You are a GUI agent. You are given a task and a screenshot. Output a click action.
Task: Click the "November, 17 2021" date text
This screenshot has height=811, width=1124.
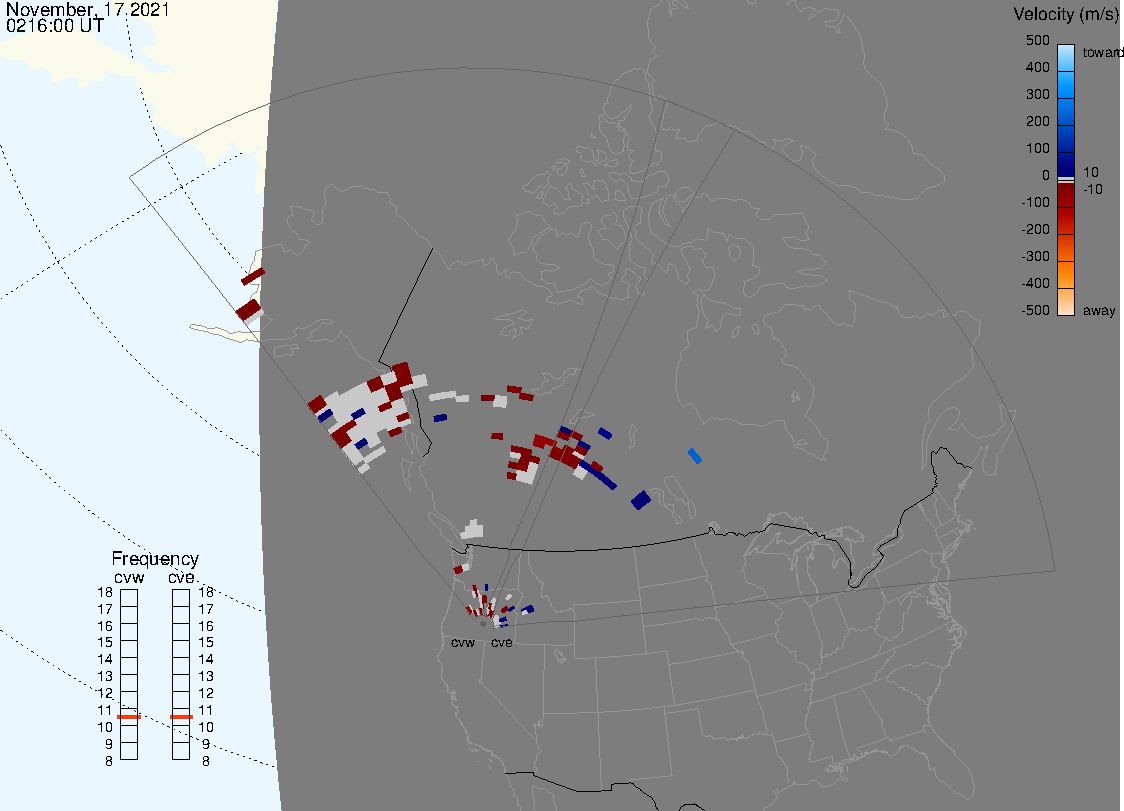coord(87,9)
